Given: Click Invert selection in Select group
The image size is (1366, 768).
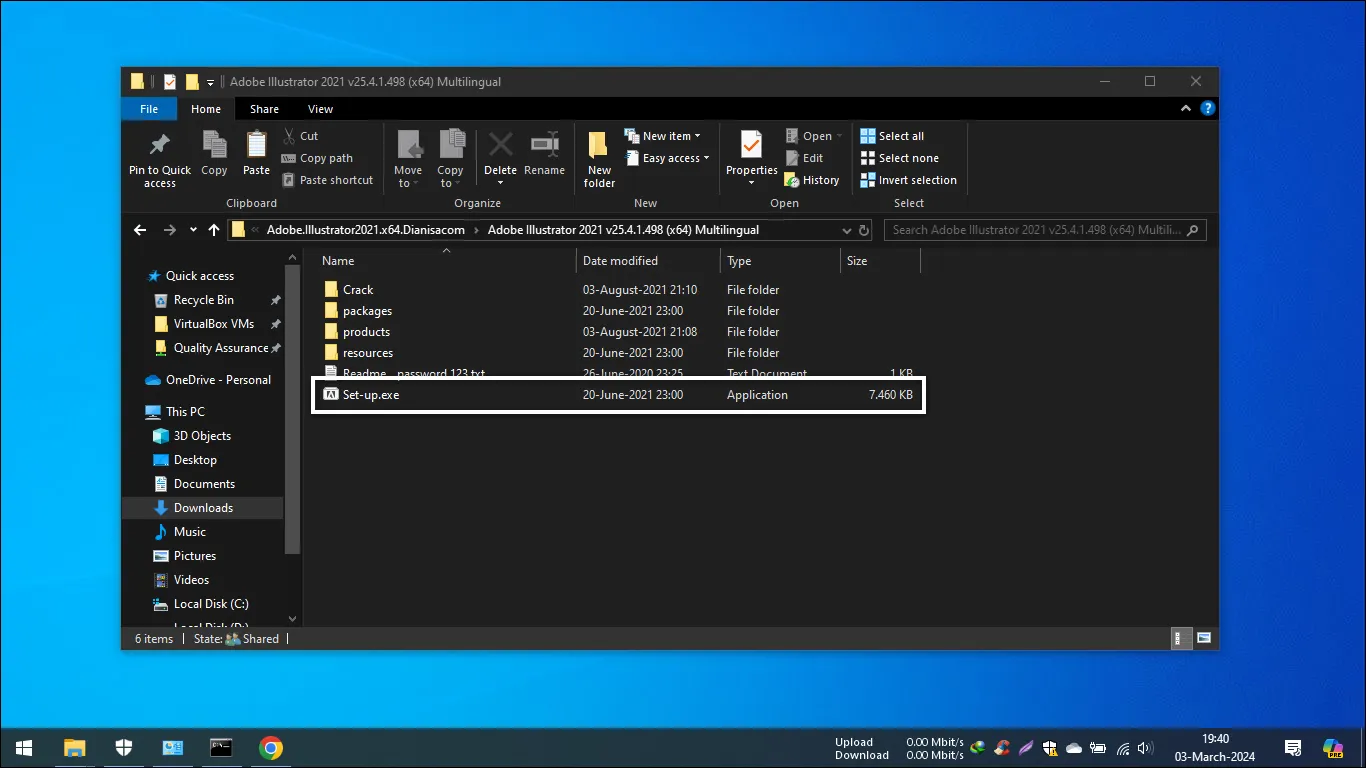Looking at the screenshot, I should pos(908,180).
